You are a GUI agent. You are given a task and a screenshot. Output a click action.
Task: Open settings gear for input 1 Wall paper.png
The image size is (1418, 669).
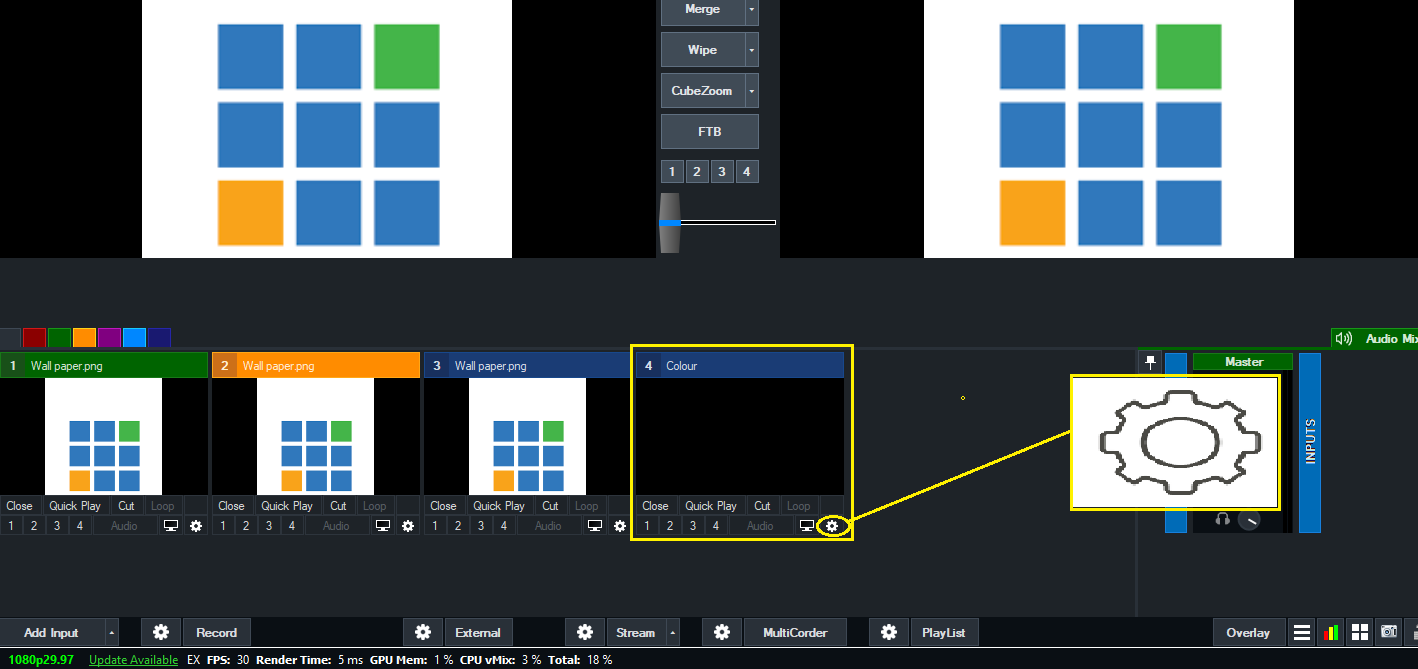(x=196, y=525)
